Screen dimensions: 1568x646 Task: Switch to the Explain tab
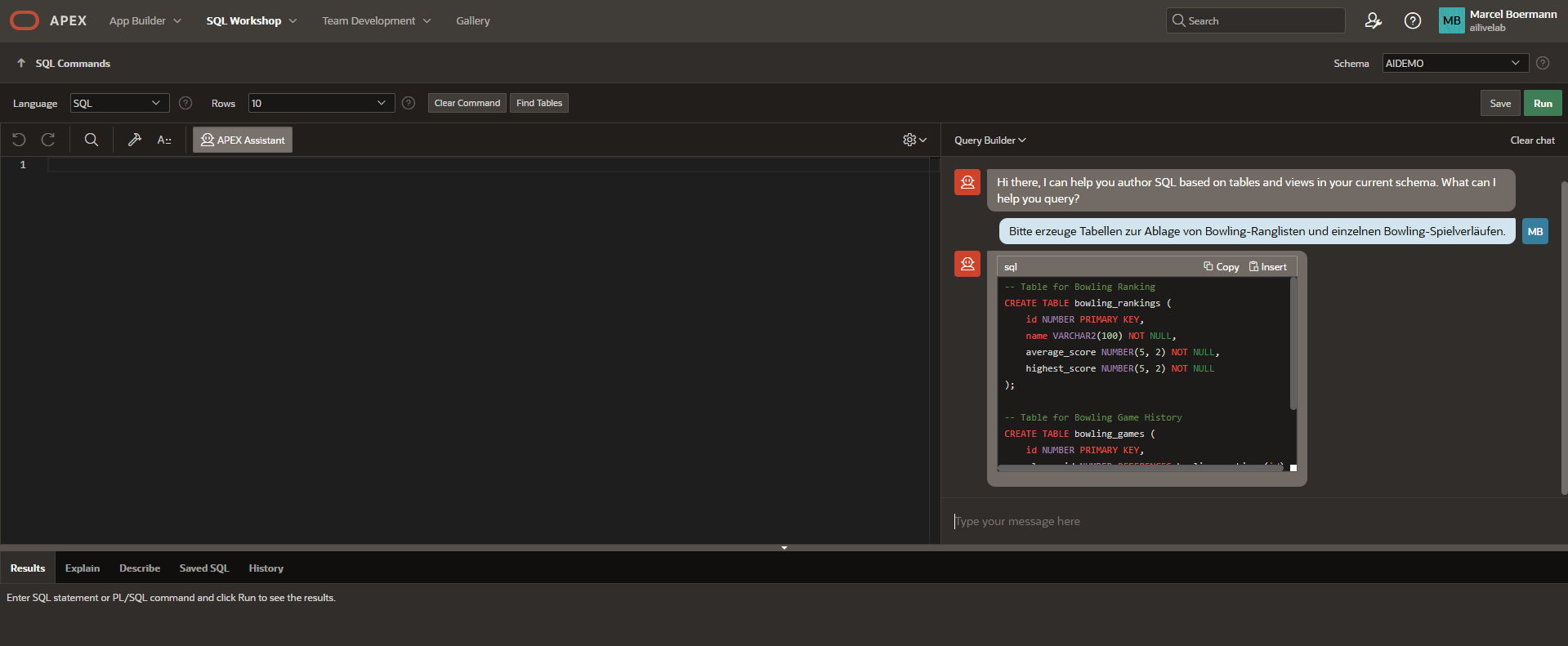pyautogui.click(x=83, y=568)
